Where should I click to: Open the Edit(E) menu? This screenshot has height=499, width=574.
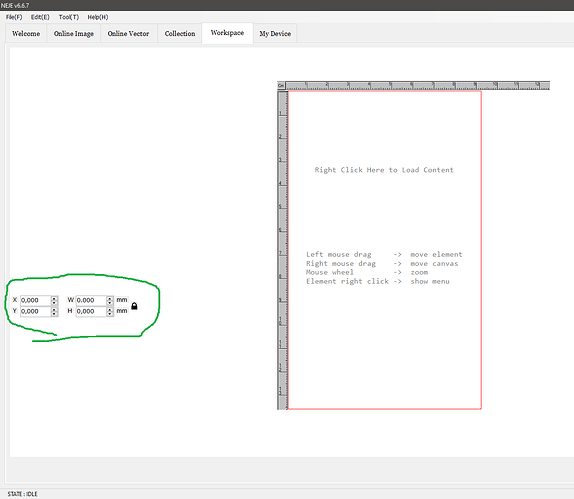pyautogui.click(x=40, y=17)
